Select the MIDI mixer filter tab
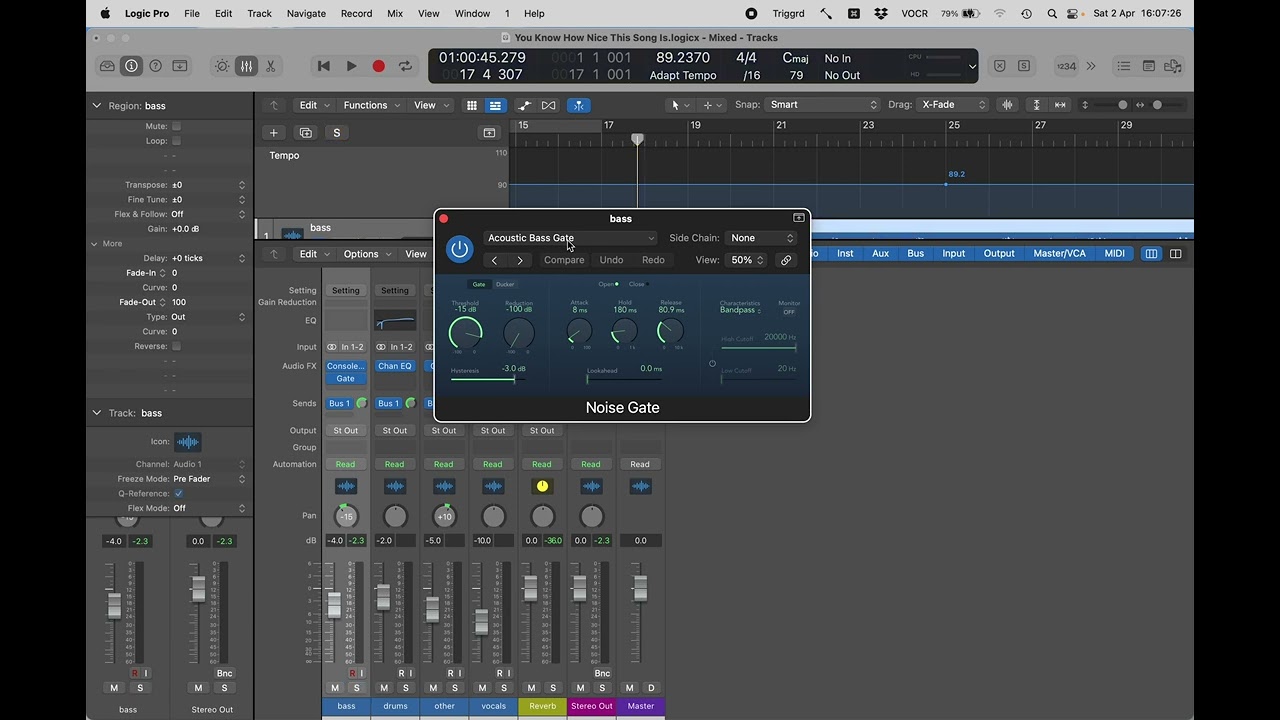Screen dimensions: 1280x720 [x=1114, y=254]
